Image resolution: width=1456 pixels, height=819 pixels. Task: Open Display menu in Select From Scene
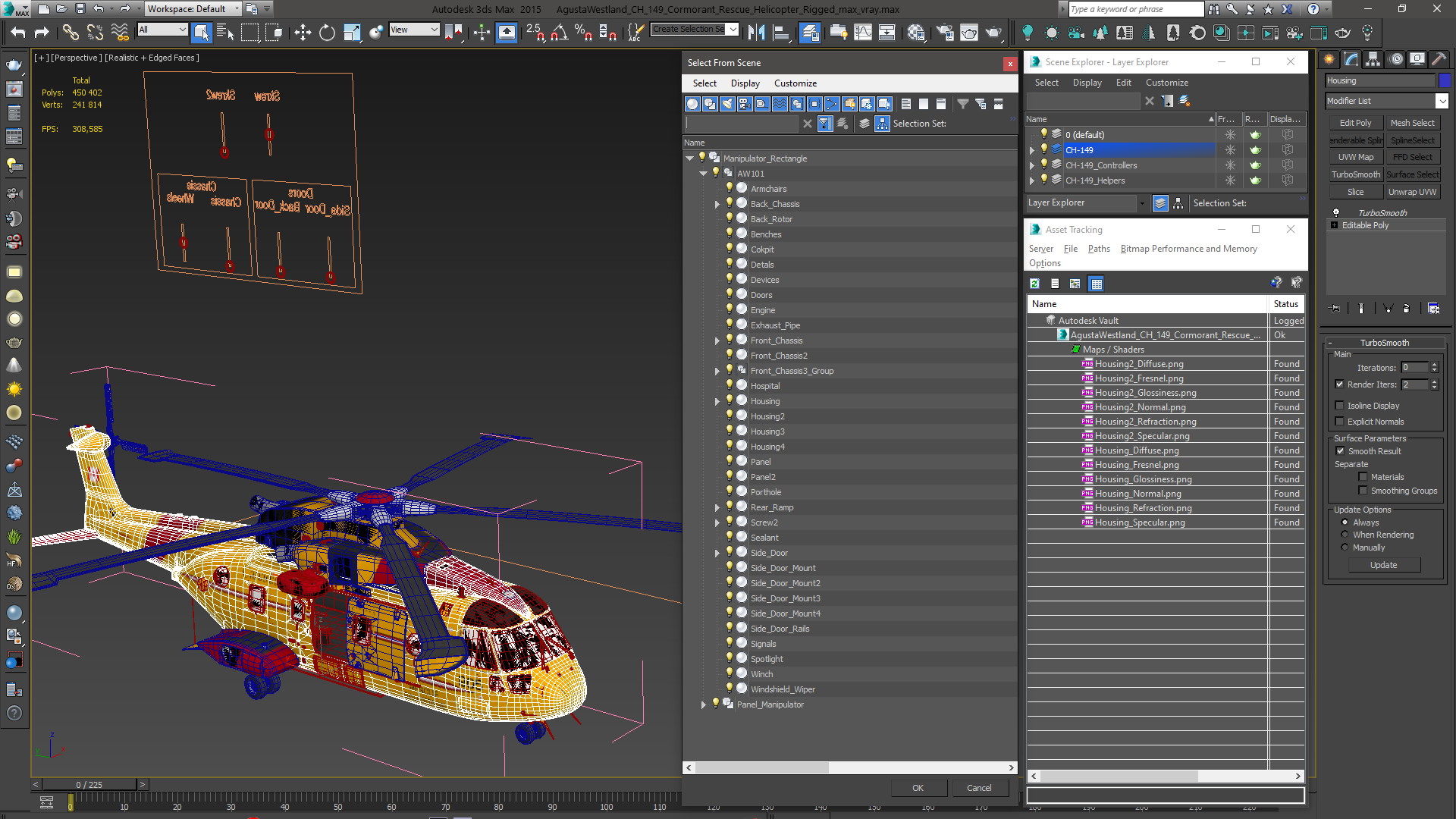click(745, 83)
